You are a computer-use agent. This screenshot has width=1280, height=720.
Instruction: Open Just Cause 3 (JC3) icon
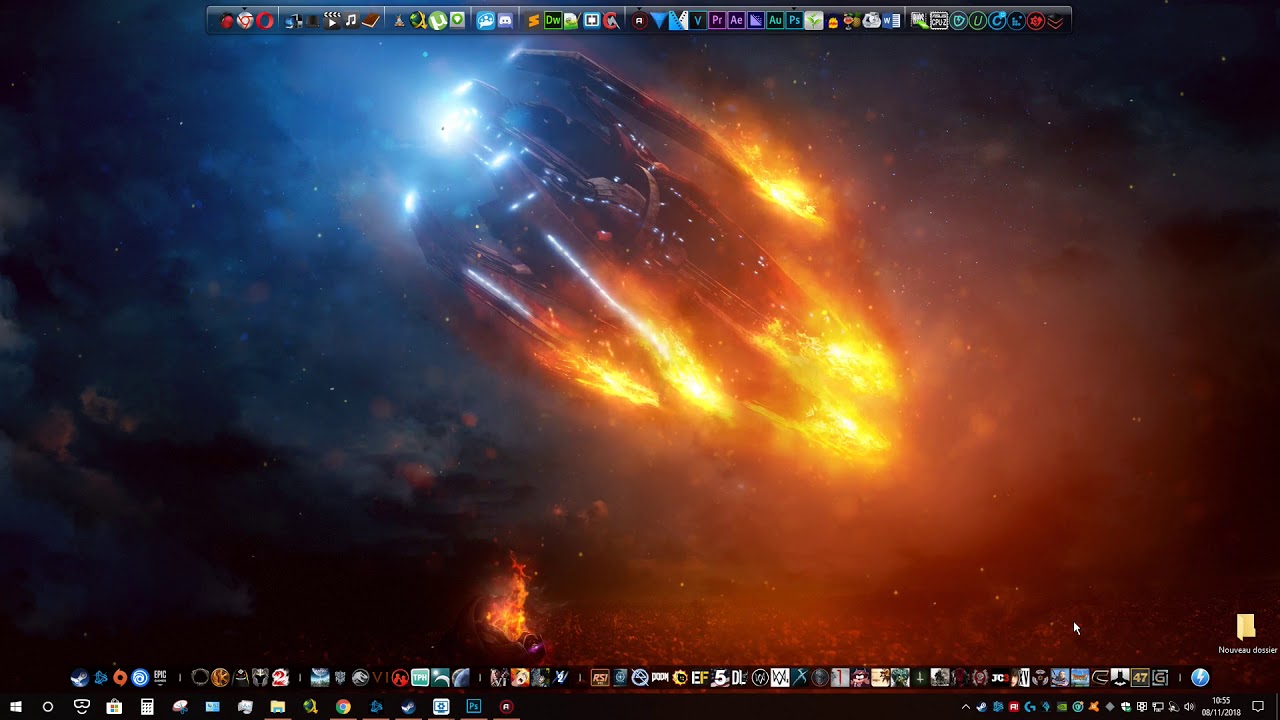(x=999, y=678)
